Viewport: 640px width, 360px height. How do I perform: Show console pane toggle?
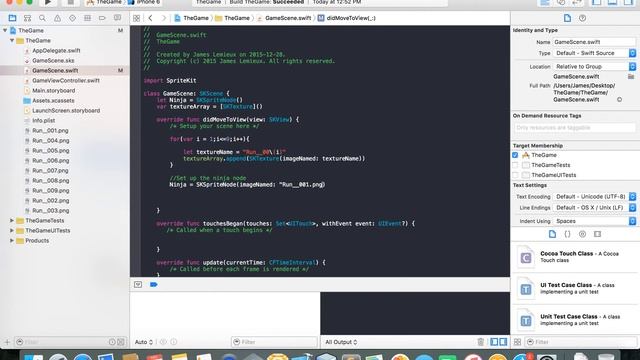click(x=503, y=342)
